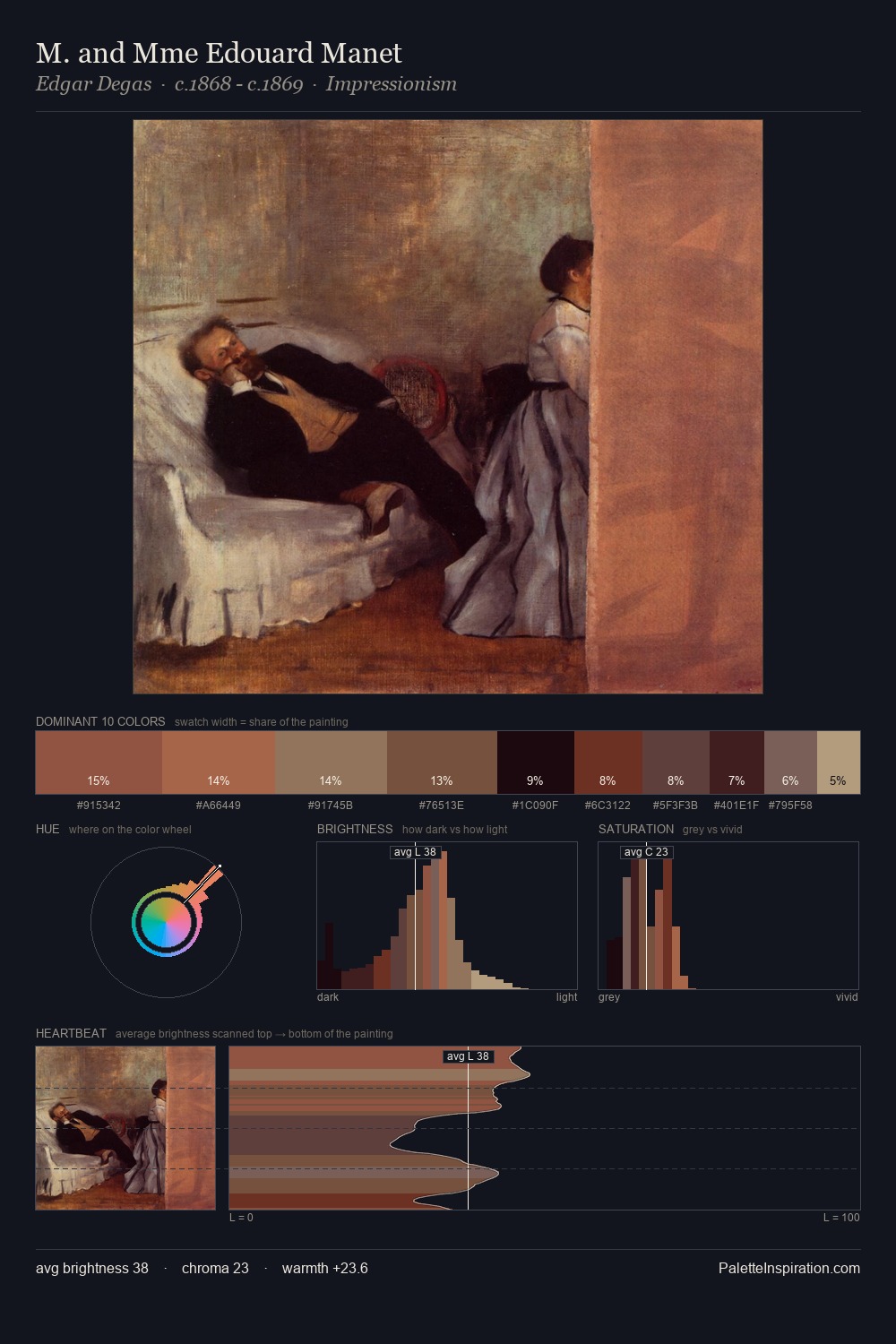896x1344 pixels.
Task: Click the hex code #76513E label
Action: point(442,806)
